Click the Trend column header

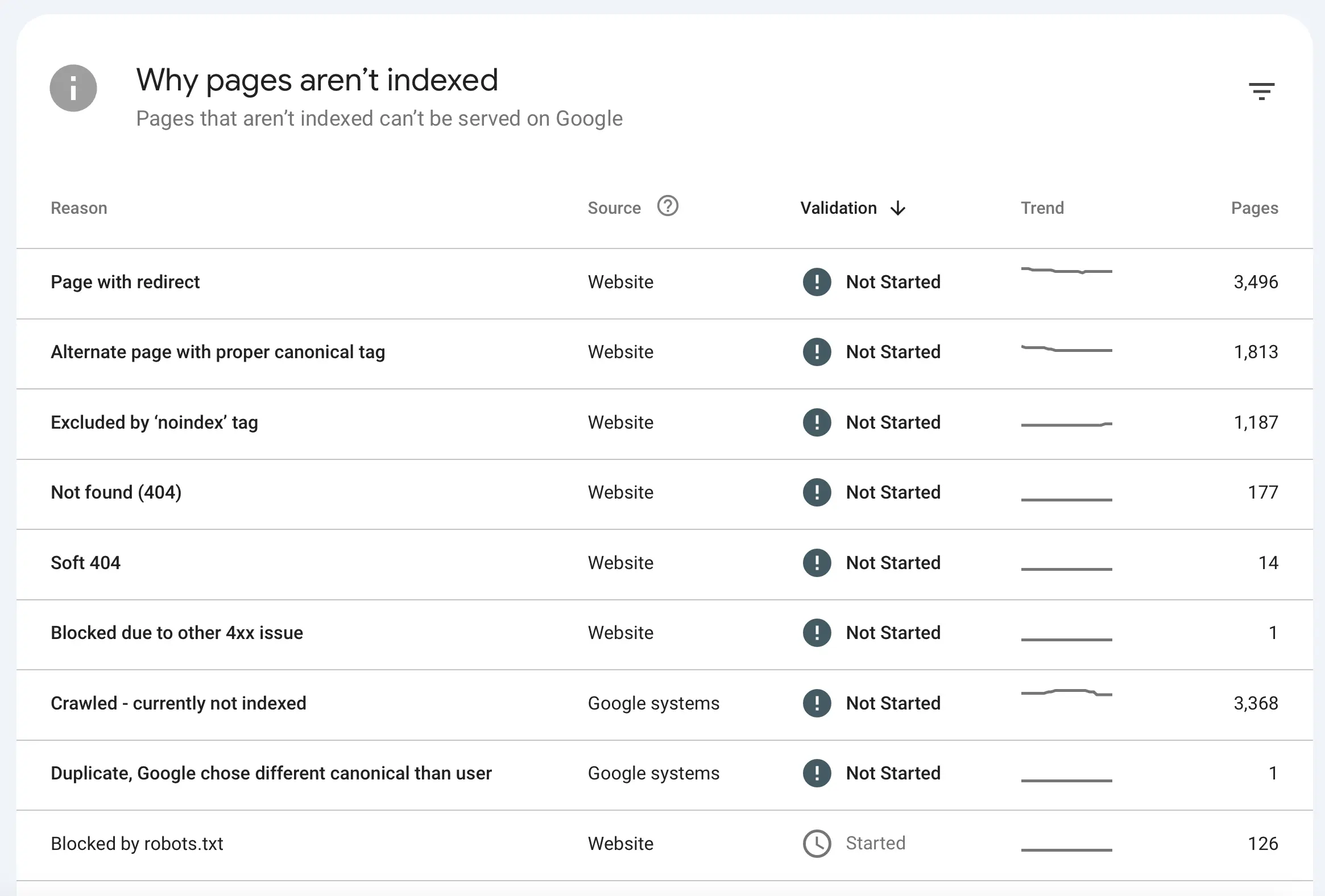[x=1042, y=208]
